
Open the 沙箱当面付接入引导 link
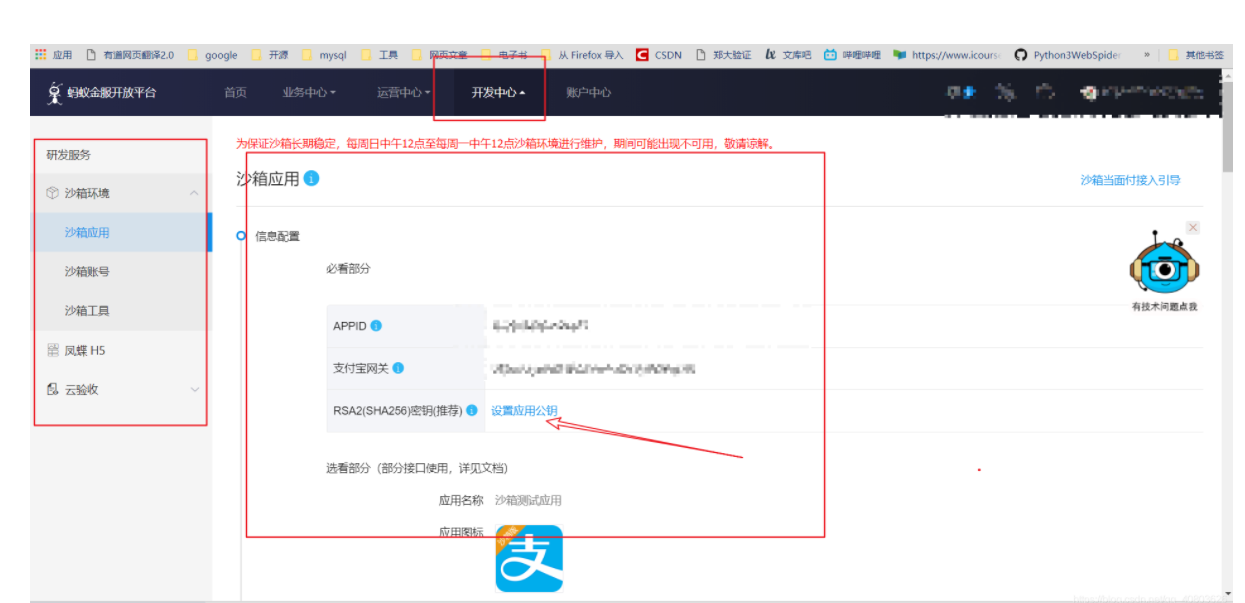(x=1130, y=180)
